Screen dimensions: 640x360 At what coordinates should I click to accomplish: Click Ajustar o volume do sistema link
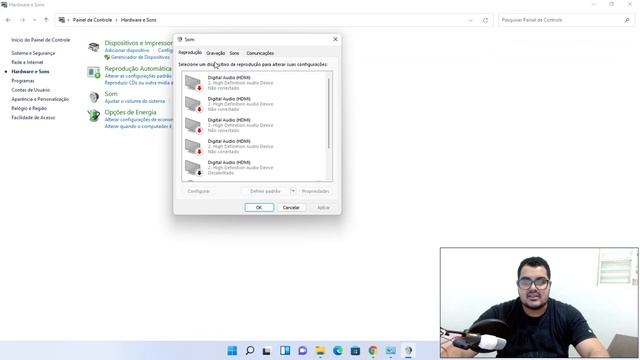click(135, 101)
